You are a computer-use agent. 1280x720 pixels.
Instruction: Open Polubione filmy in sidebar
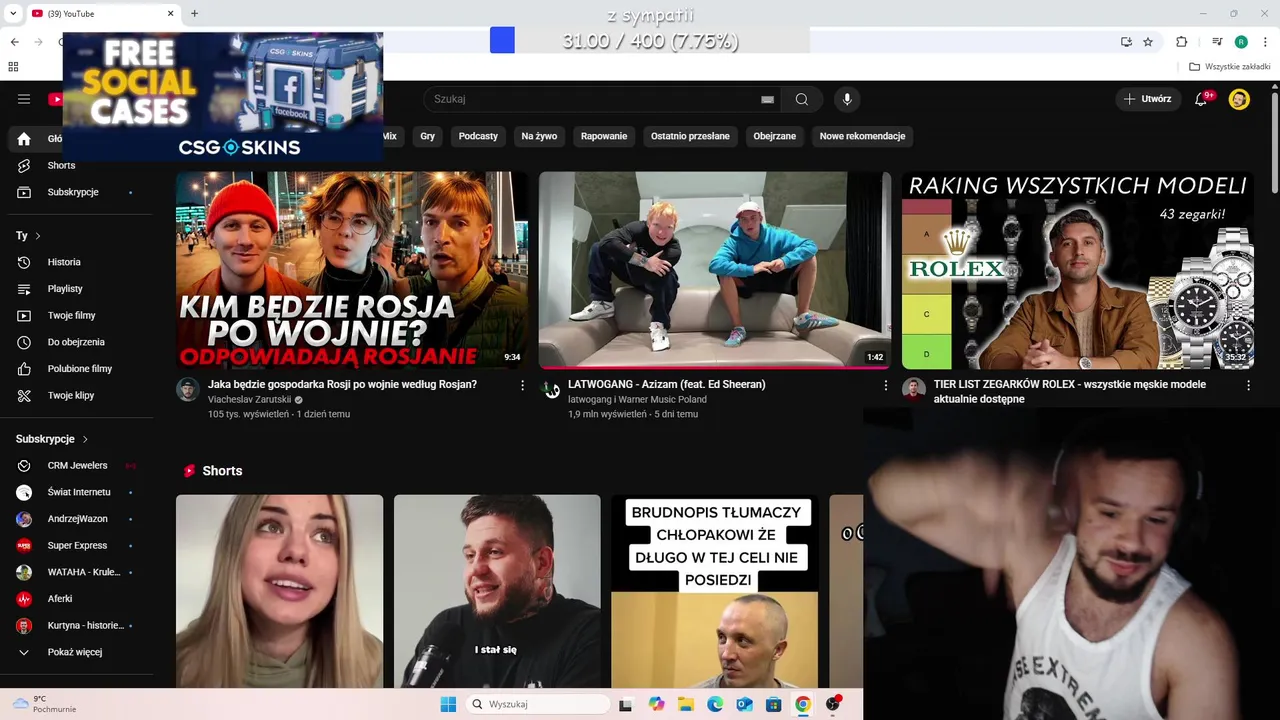(x=80, y=369)
